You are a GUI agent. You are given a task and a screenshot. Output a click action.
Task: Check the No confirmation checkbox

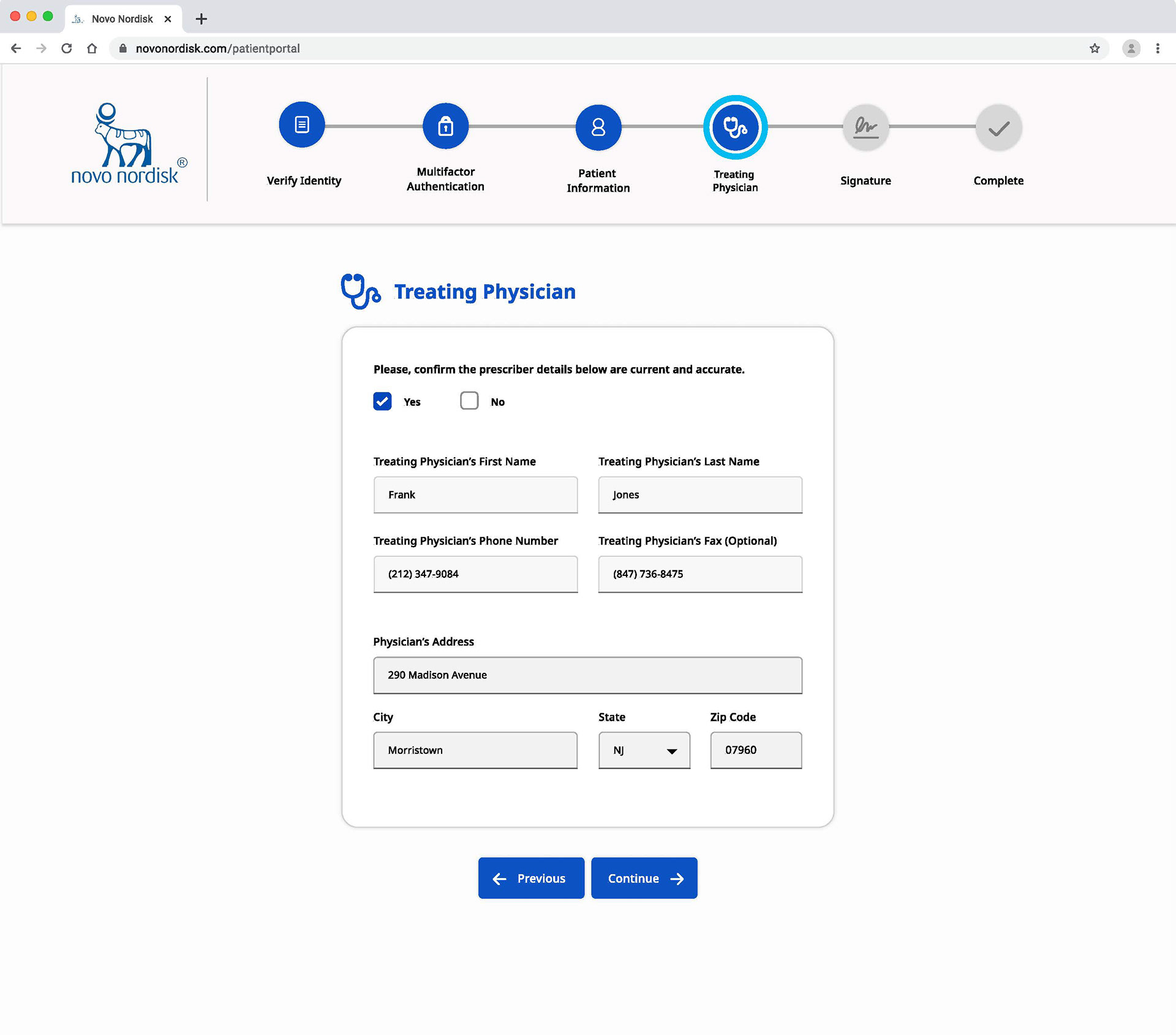[469, 401]
